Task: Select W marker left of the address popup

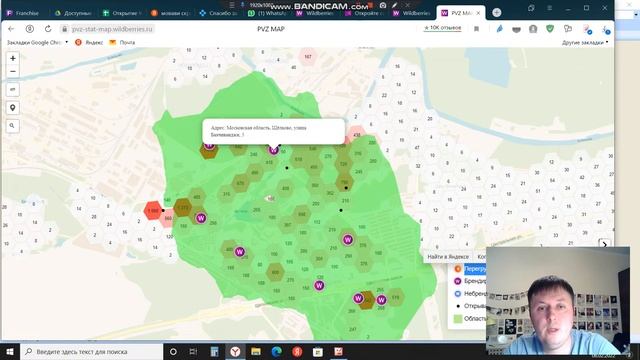Action: tap(209, 145)
